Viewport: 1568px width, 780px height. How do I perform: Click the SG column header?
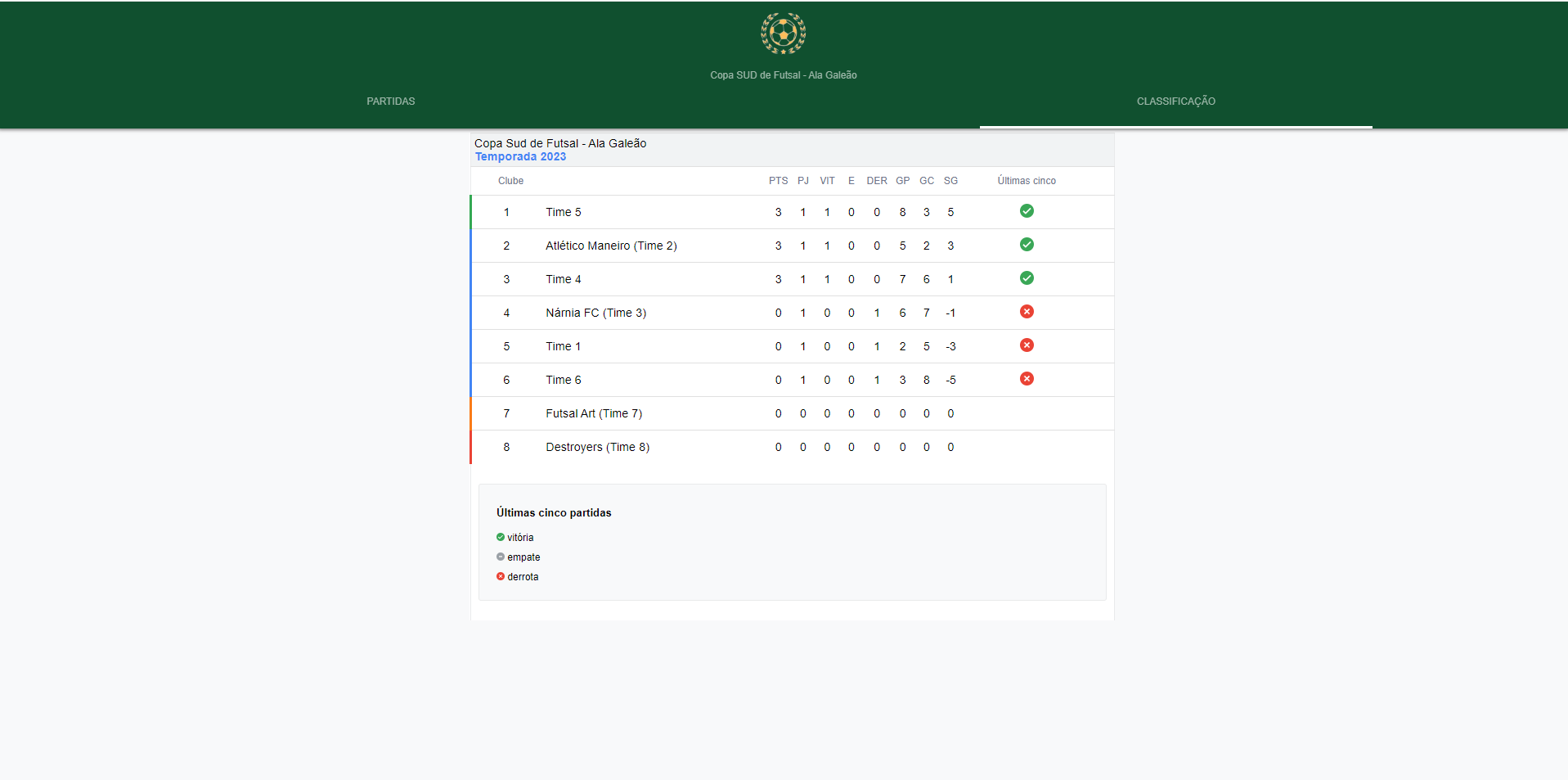(x=950, y=181)
